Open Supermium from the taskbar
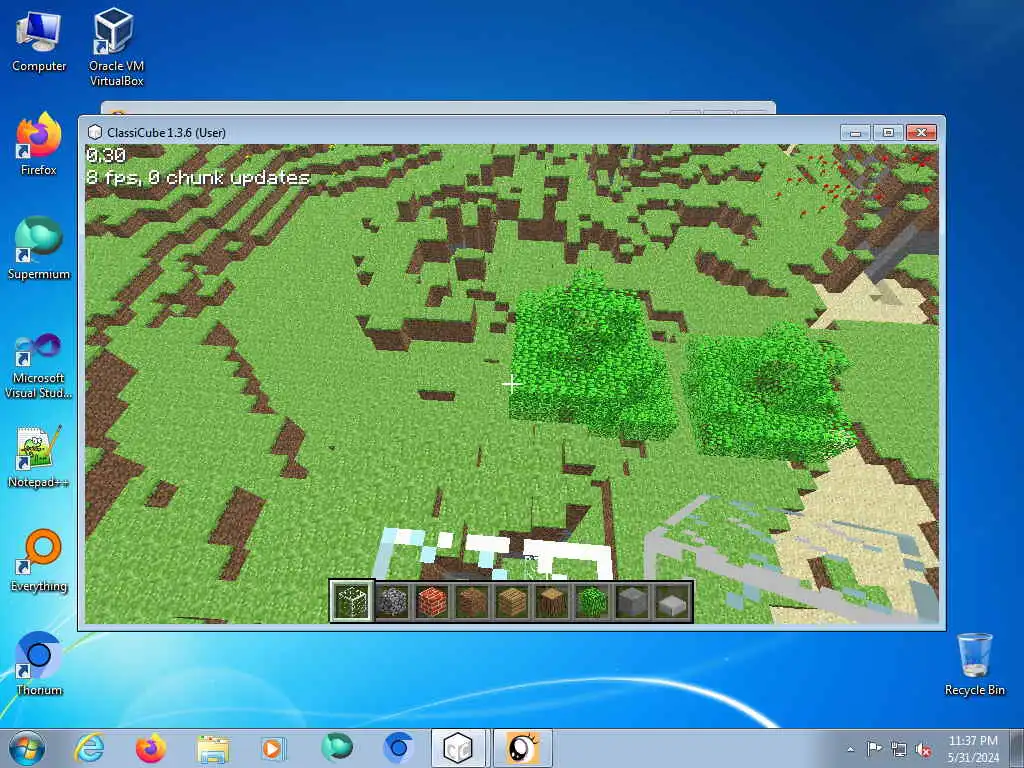This screenshot has width=1024, height=768. (x=336, y=748)
